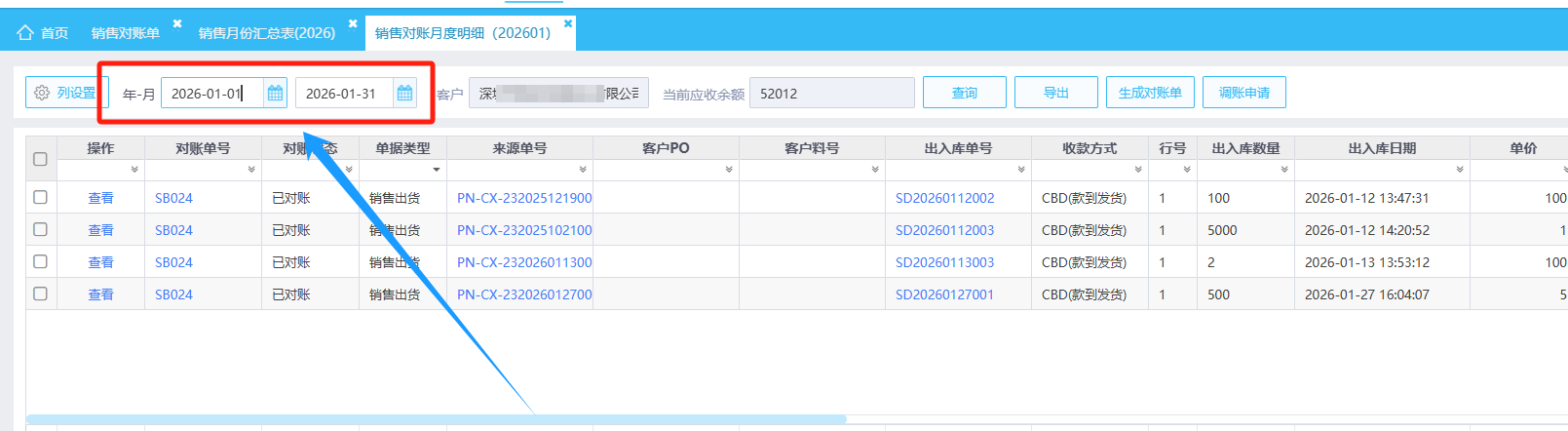Open the 出入库日期 column filter dropdown
Screen dimensions: 1568x431
(1460, 170)
